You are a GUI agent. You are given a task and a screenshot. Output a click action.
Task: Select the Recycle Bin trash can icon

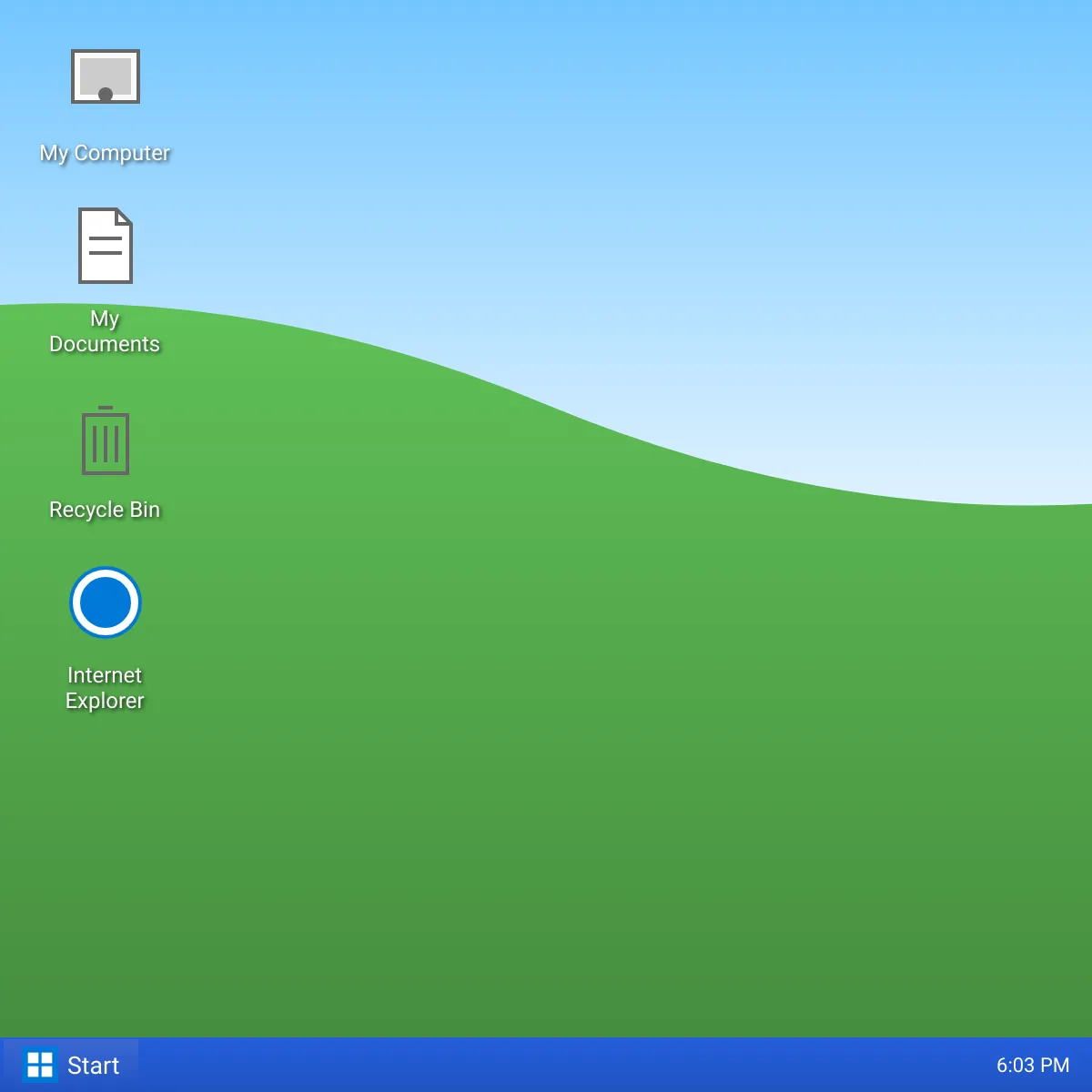click(106, 440)
